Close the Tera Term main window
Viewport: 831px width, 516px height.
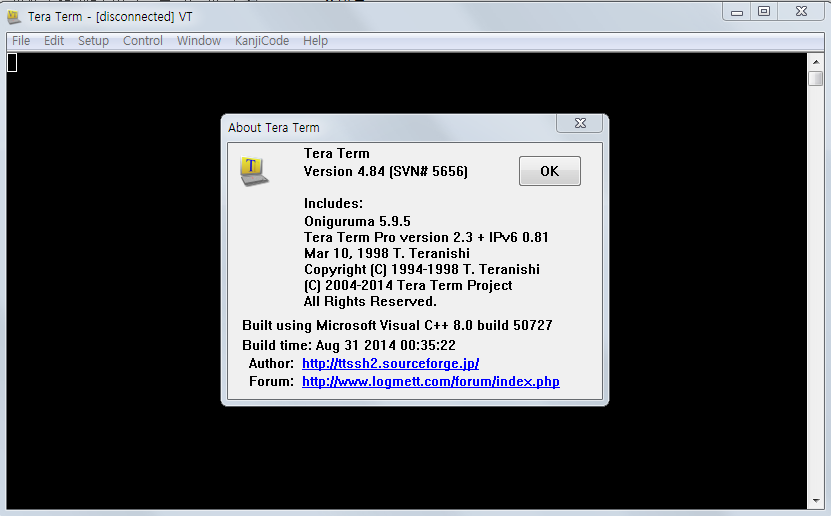pos(801,12)
